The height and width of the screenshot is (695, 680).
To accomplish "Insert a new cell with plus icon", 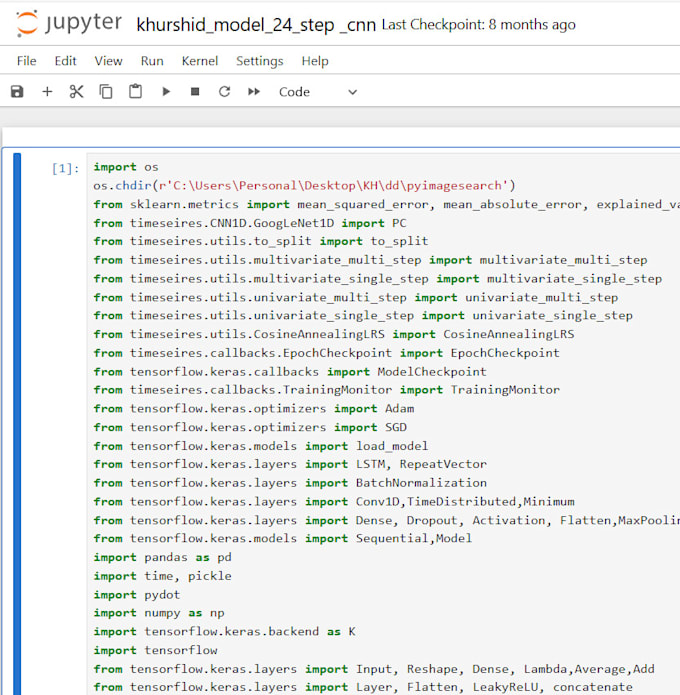I will tap(47, 92).
